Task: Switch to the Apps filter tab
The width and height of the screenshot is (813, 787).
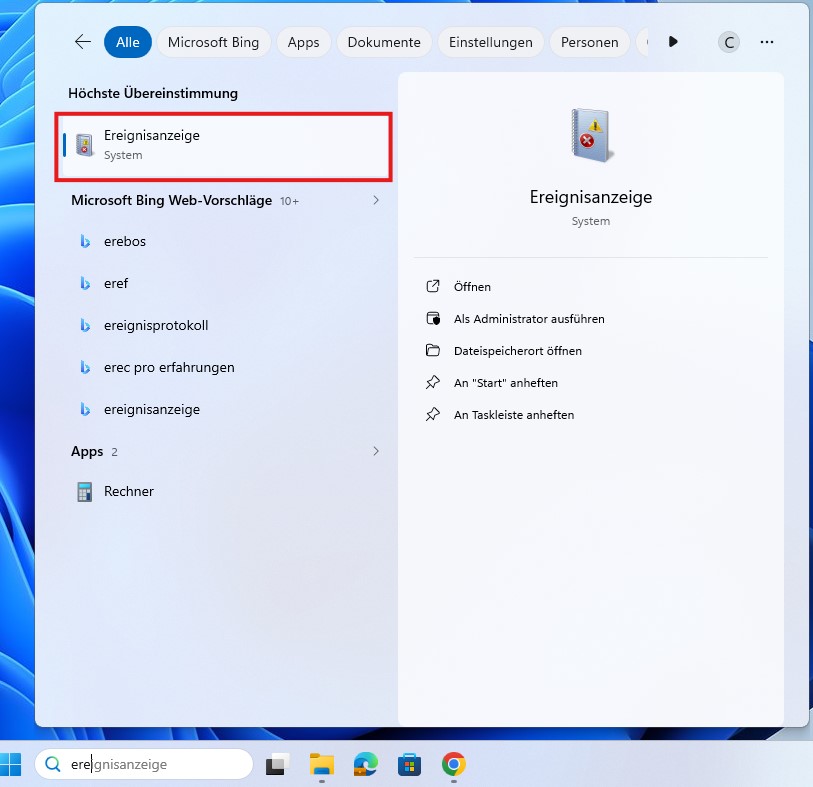Action: (x=303, y=42)
